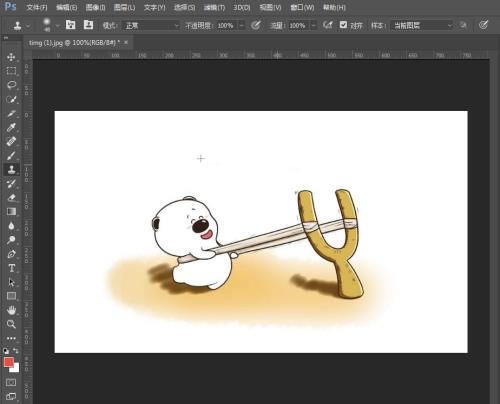
Task: Open the blending mode dropdown
Action: pos(151,25)
